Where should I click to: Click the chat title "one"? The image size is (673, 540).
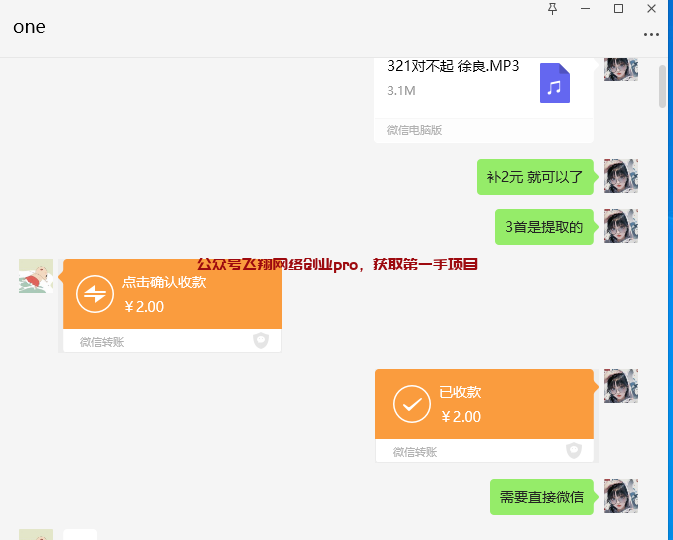29,27
